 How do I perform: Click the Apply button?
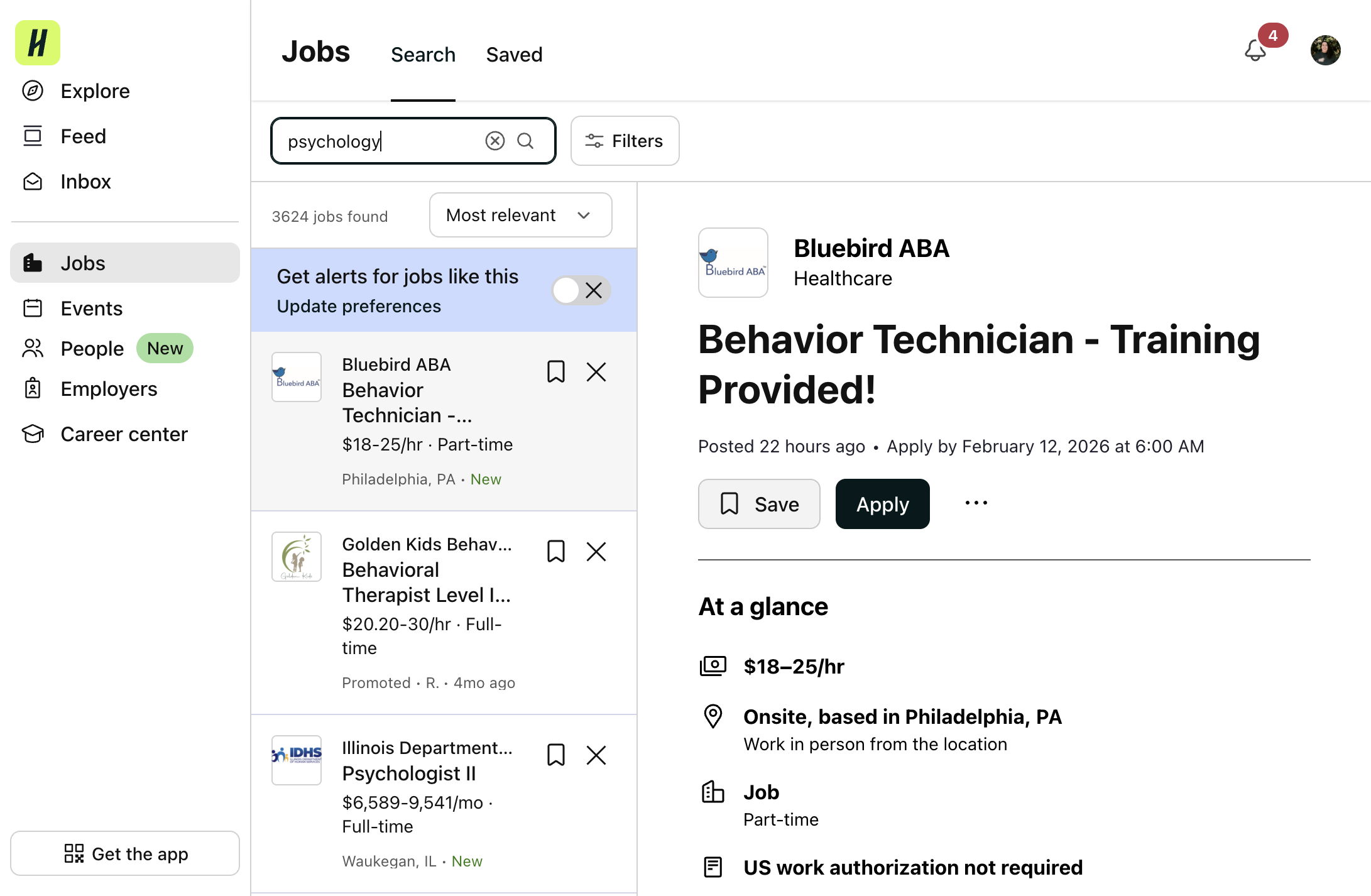pos(882,504)
